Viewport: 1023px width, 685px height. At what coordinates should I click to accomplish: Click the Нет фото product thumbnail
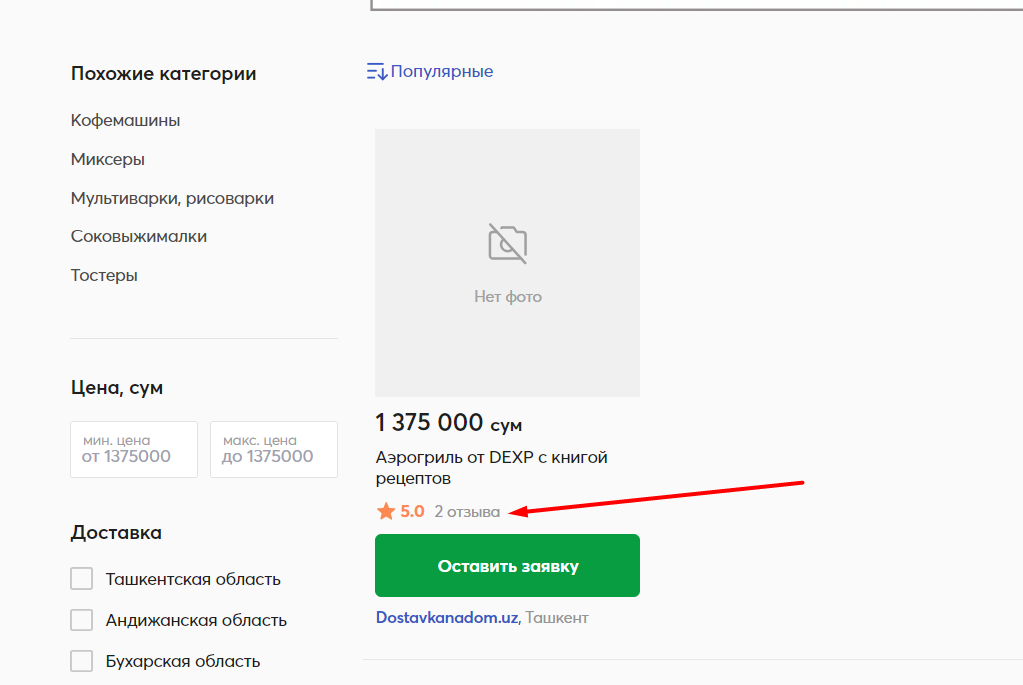pos(508,263)
